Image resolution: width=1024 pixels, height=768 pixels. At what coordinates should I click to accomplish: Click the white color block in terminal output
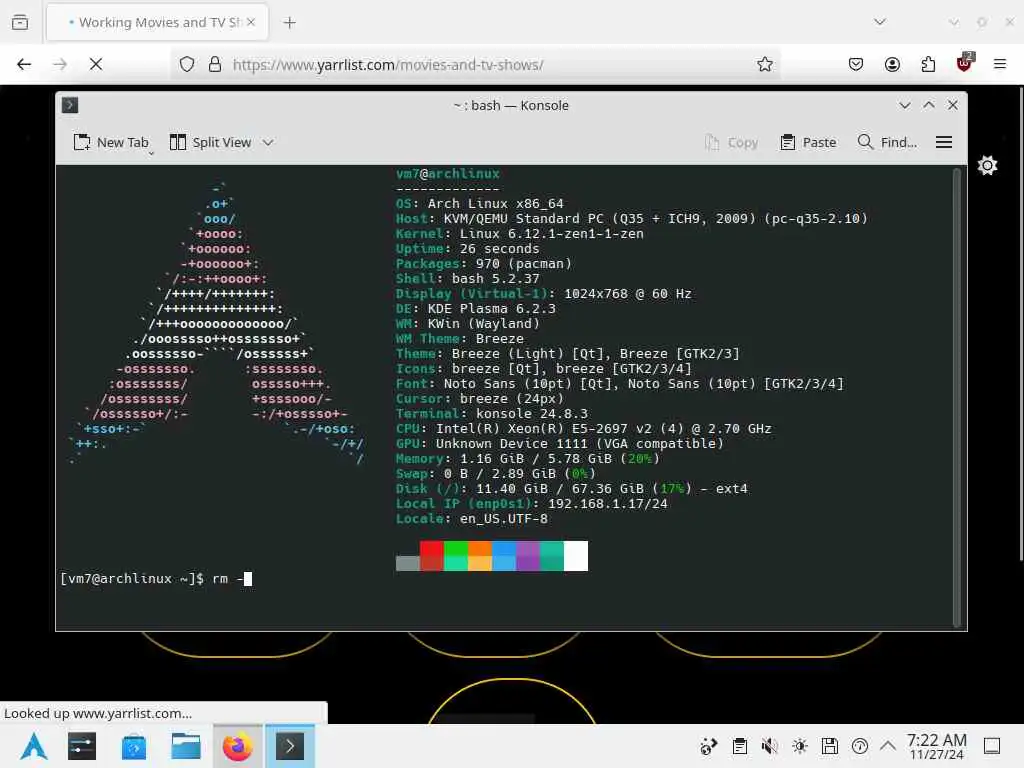click(x=576, y=556)
